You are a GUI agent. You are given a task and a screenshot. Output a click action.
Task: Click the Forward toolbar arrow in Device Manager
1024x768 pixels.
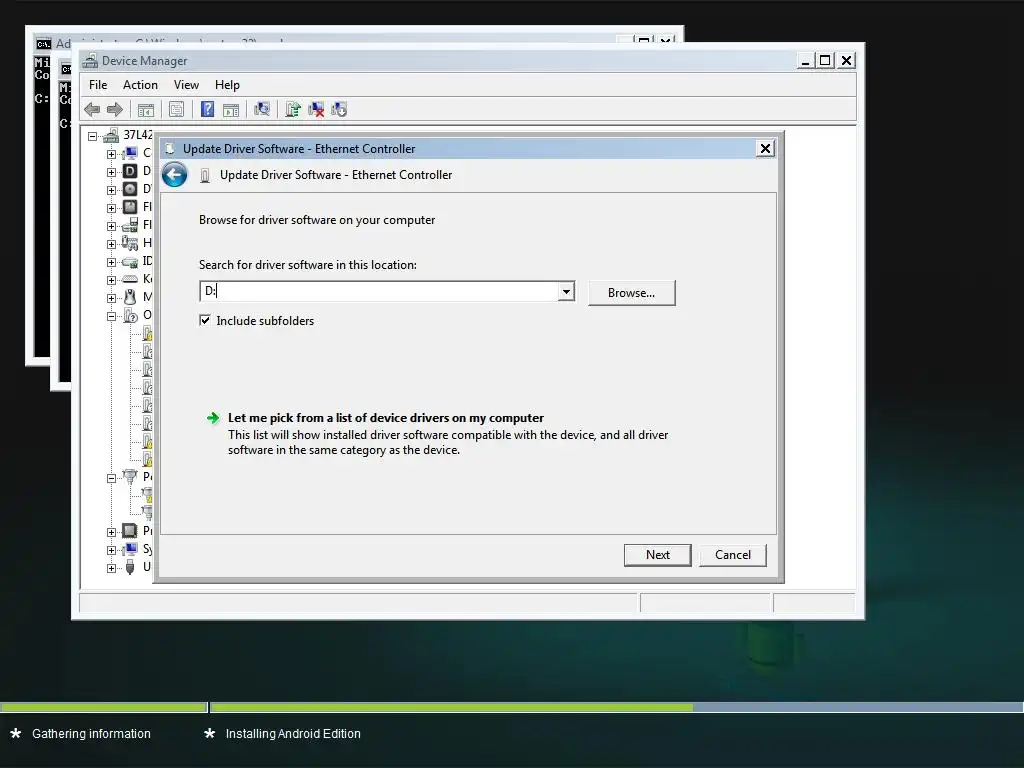tap(115, 110)
